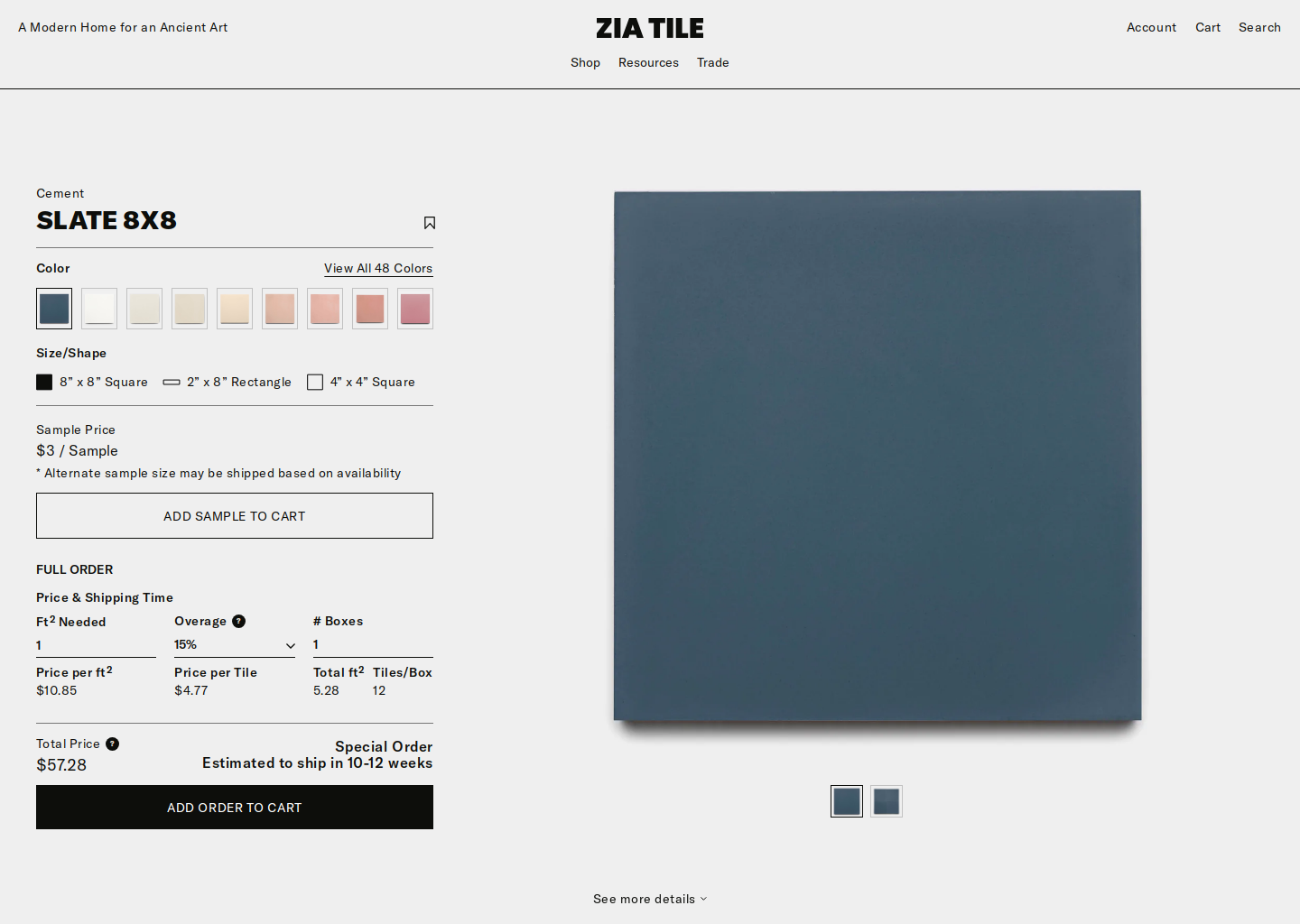This screenshot has height=924, width=1300.
Task: Pick the slate blue color swatch
Action: (54, 309)
